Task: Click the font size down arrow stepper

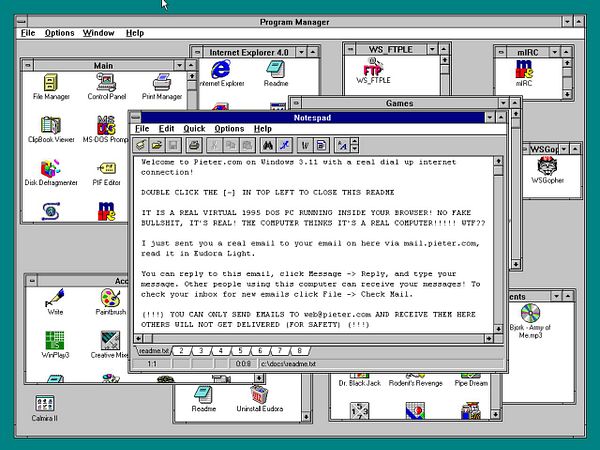Action: pos(354,149)
